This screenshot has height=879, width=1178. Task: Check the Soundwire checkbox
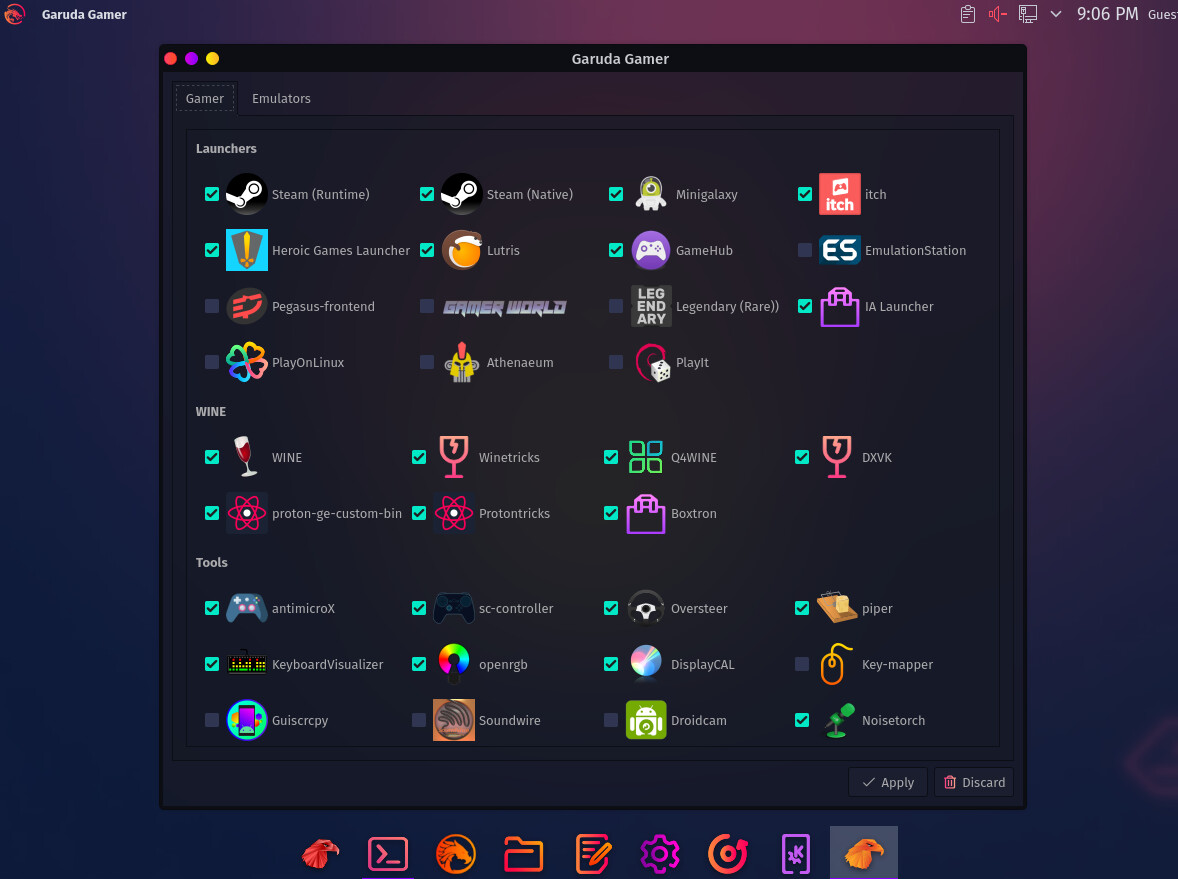[x=419, y=720]
